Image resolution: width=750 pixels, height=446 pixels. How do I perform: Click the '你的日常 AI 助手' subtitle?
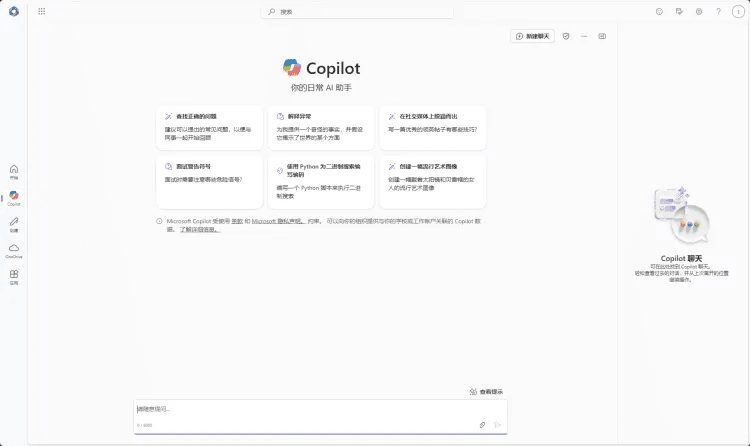(321, 88)
